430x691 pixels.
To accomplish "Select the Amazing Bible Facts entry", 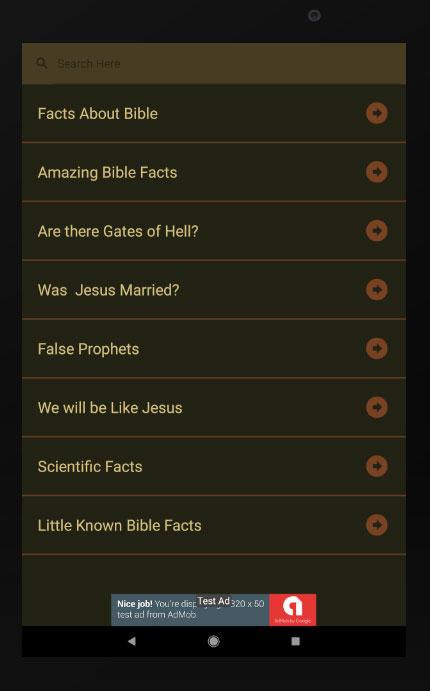I will click(x=214, y=172).
